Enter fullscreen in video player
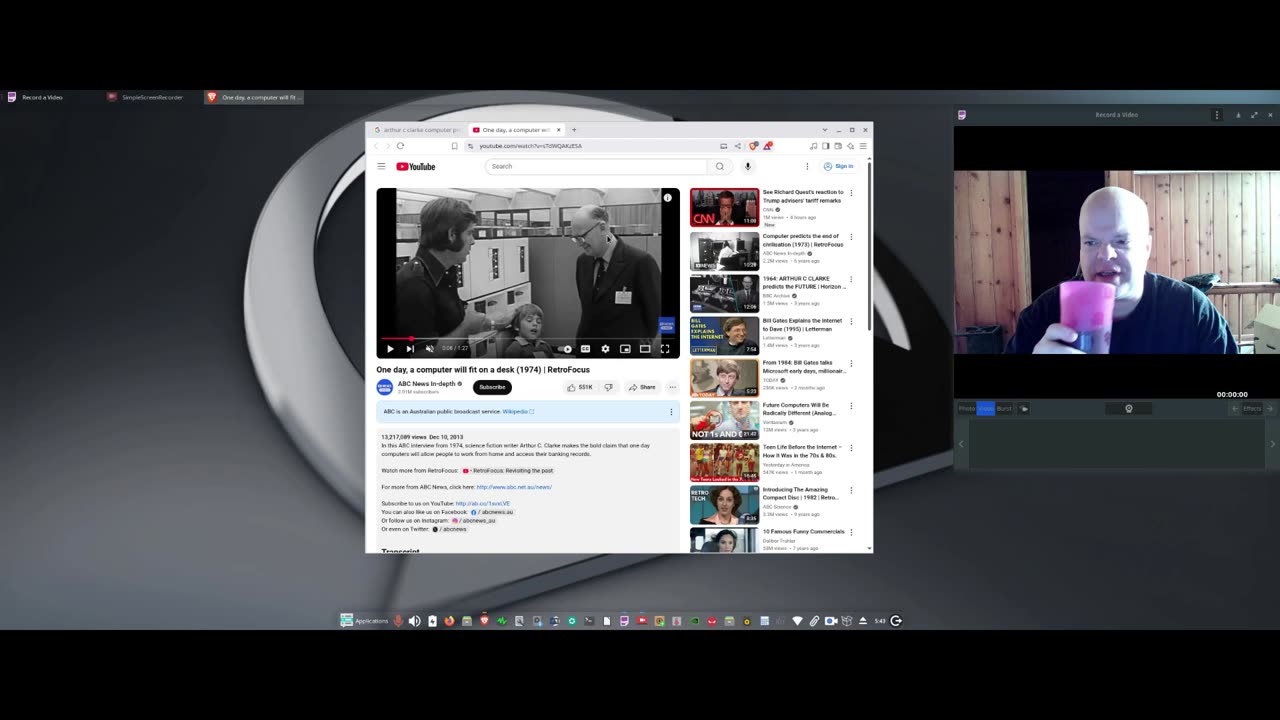Image resolution: width=1280 pixels, height=720 pixels. pos(665,349)
